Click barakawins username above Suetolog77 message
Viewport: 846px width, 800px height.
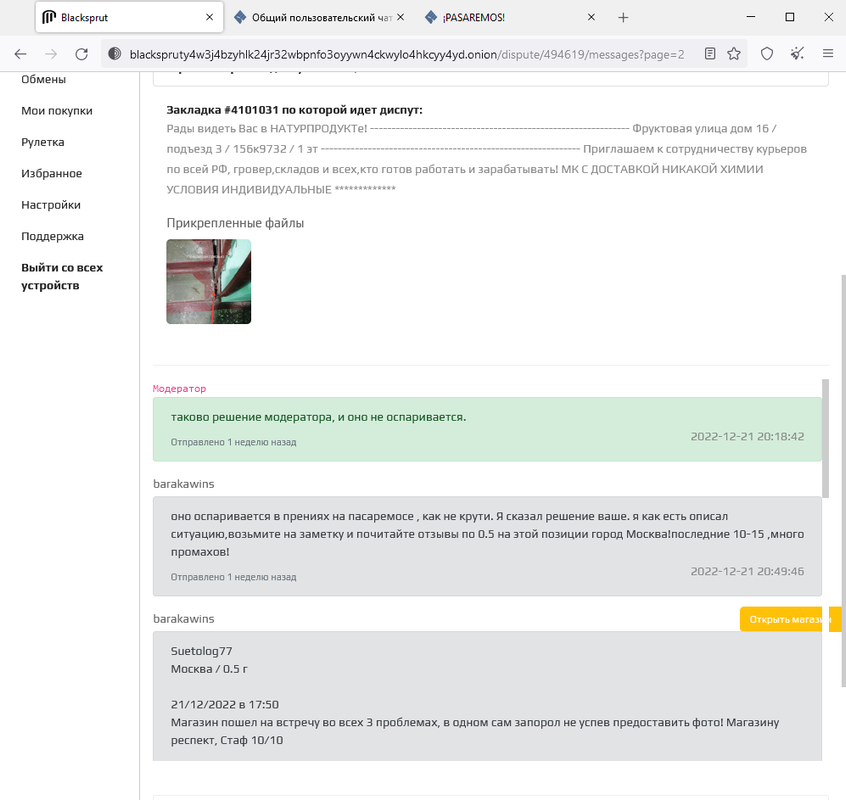pyautogui.click(x=183, y=619)
